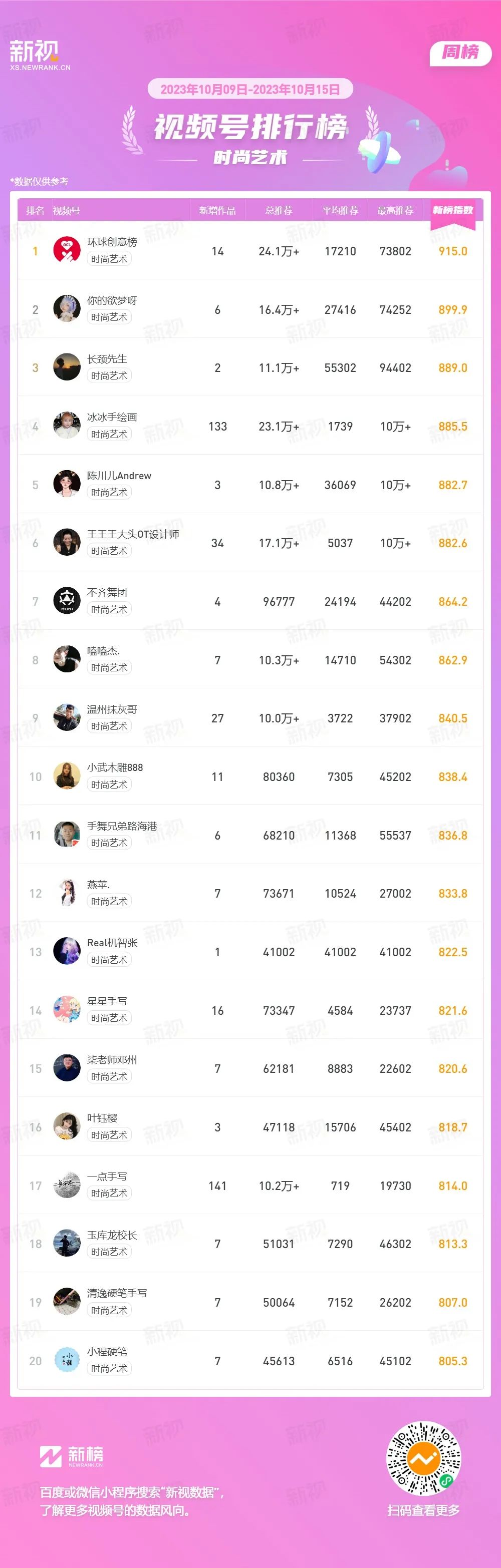Click the 你的欲梦呀 profile avatar
Screen dimensions: 501x1568
67,309
